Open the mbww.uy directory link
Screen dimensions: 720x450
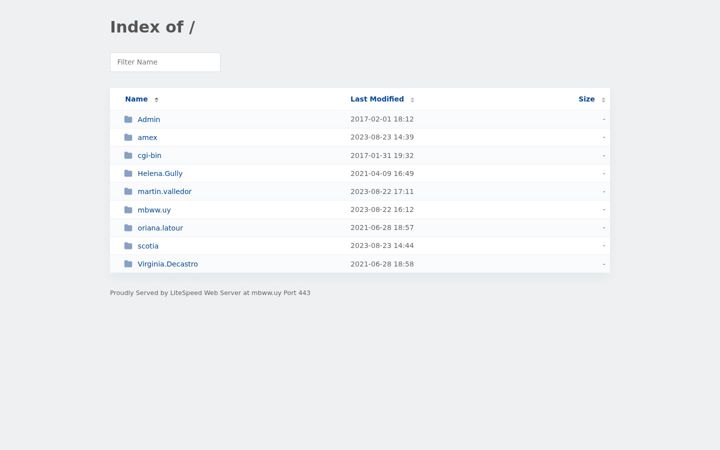pyautogui.click(x=154, y=210)
